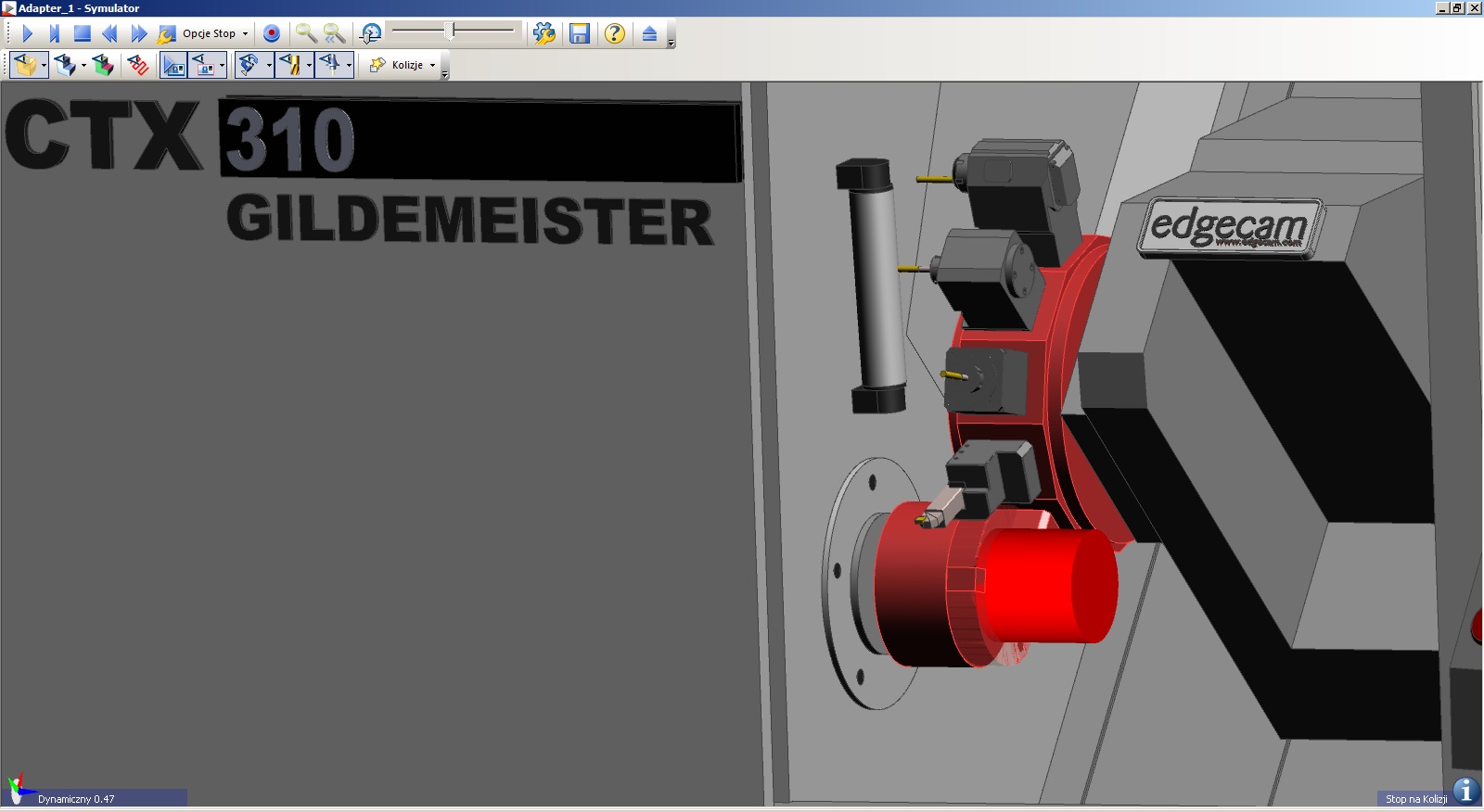Save with the floppy disk icon

click(580, 34)
